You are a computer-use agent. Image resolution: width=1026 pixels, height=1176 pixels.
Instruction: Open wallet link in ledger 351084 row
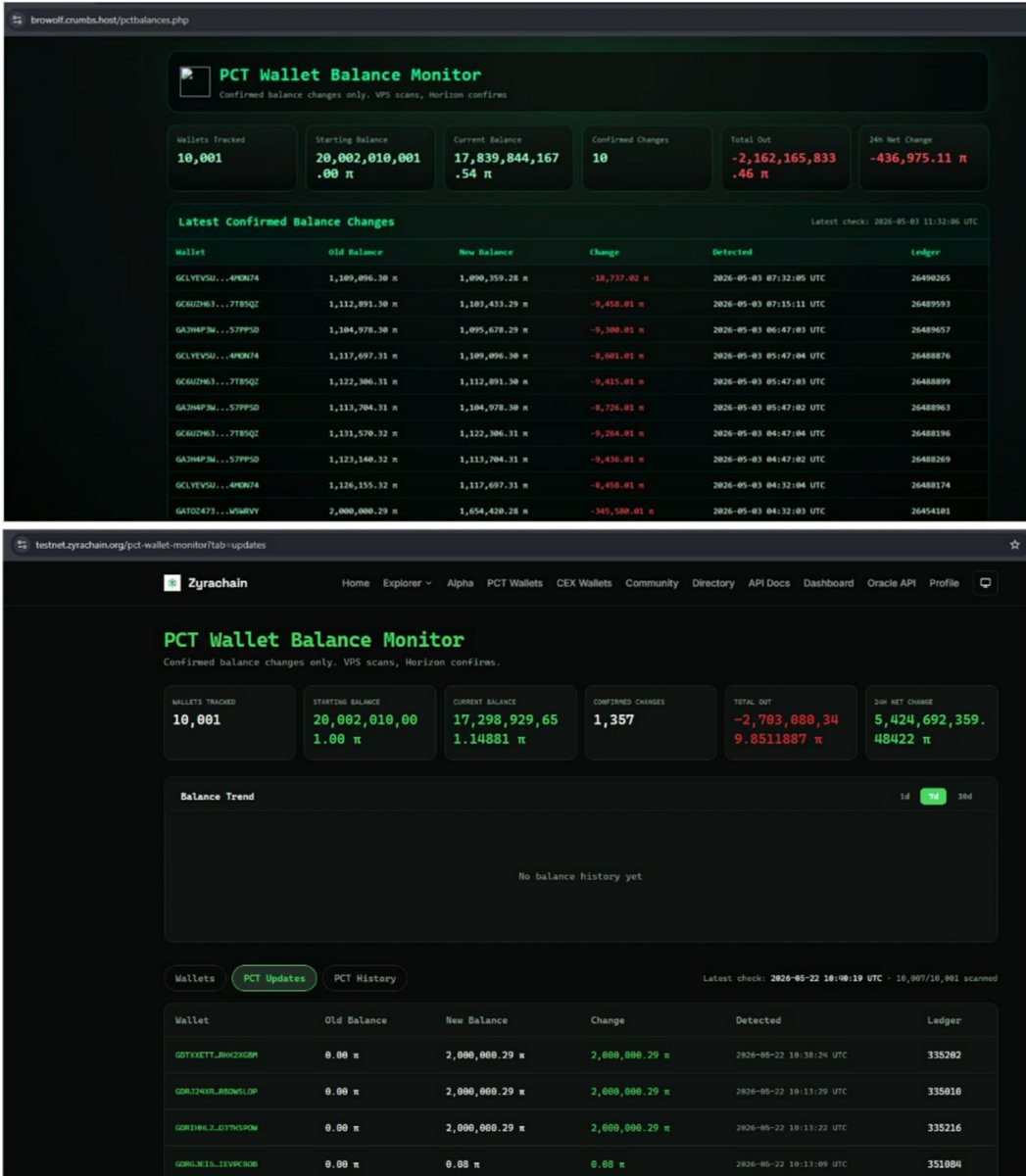point(216,1164)
